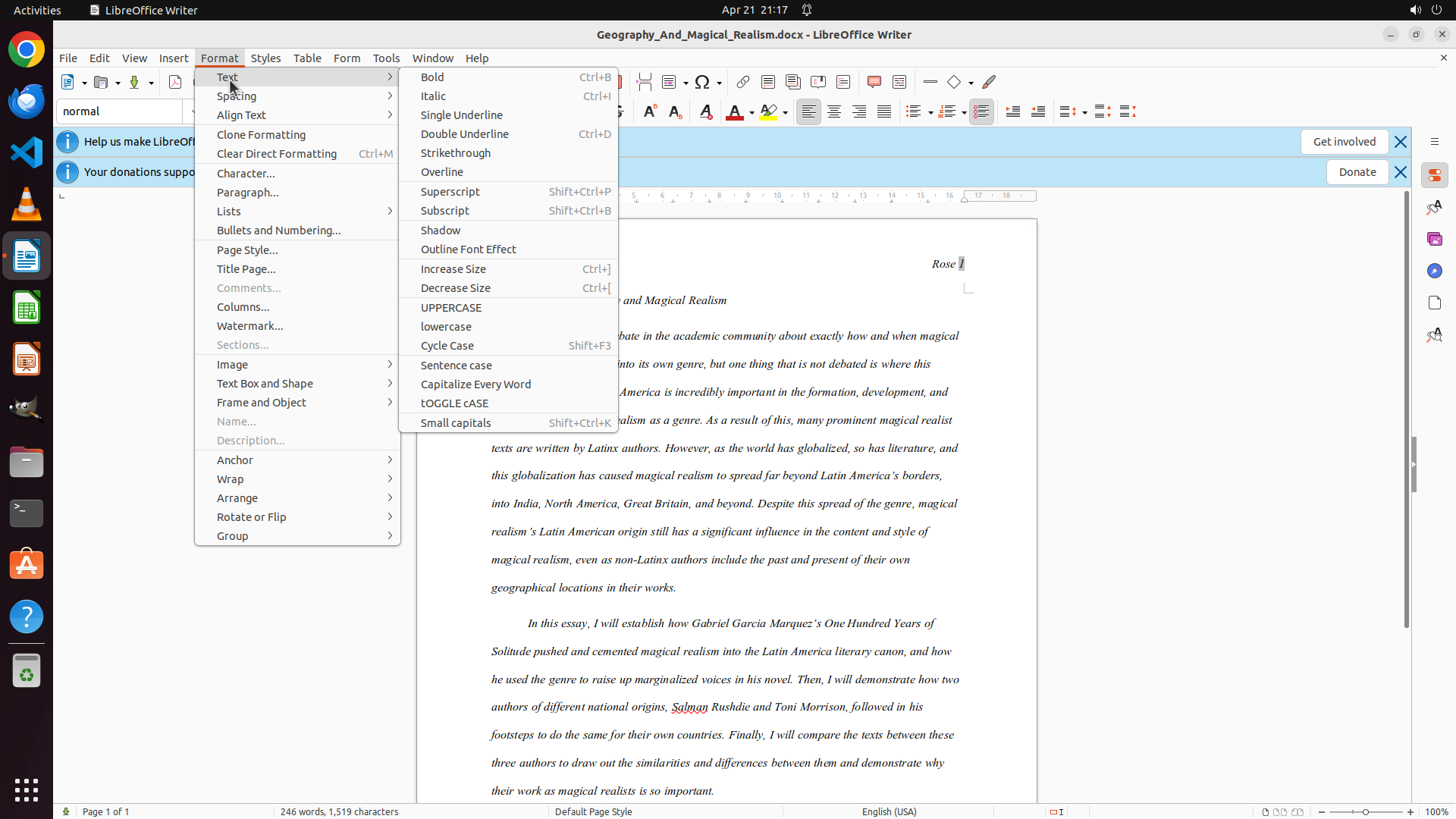
Task: Click the Insert Special Character omega icon
Action: click(702, 82)
